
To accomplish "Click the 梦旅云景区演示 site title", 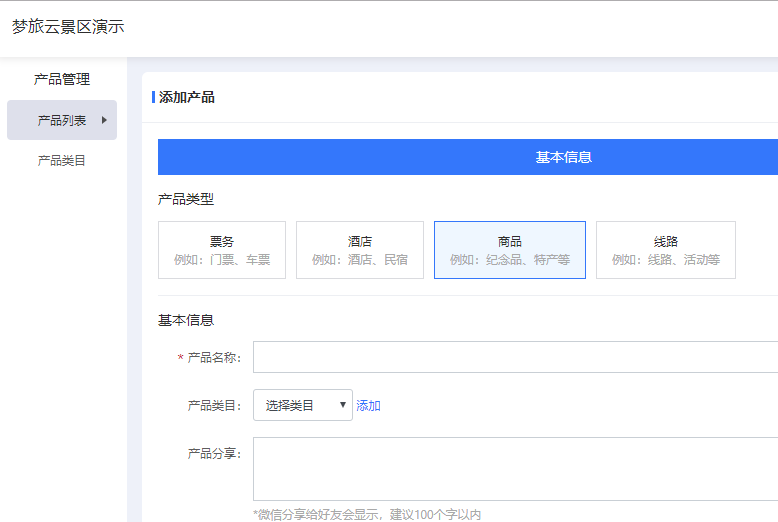I will pyautogui.click(x=68, y=26).
